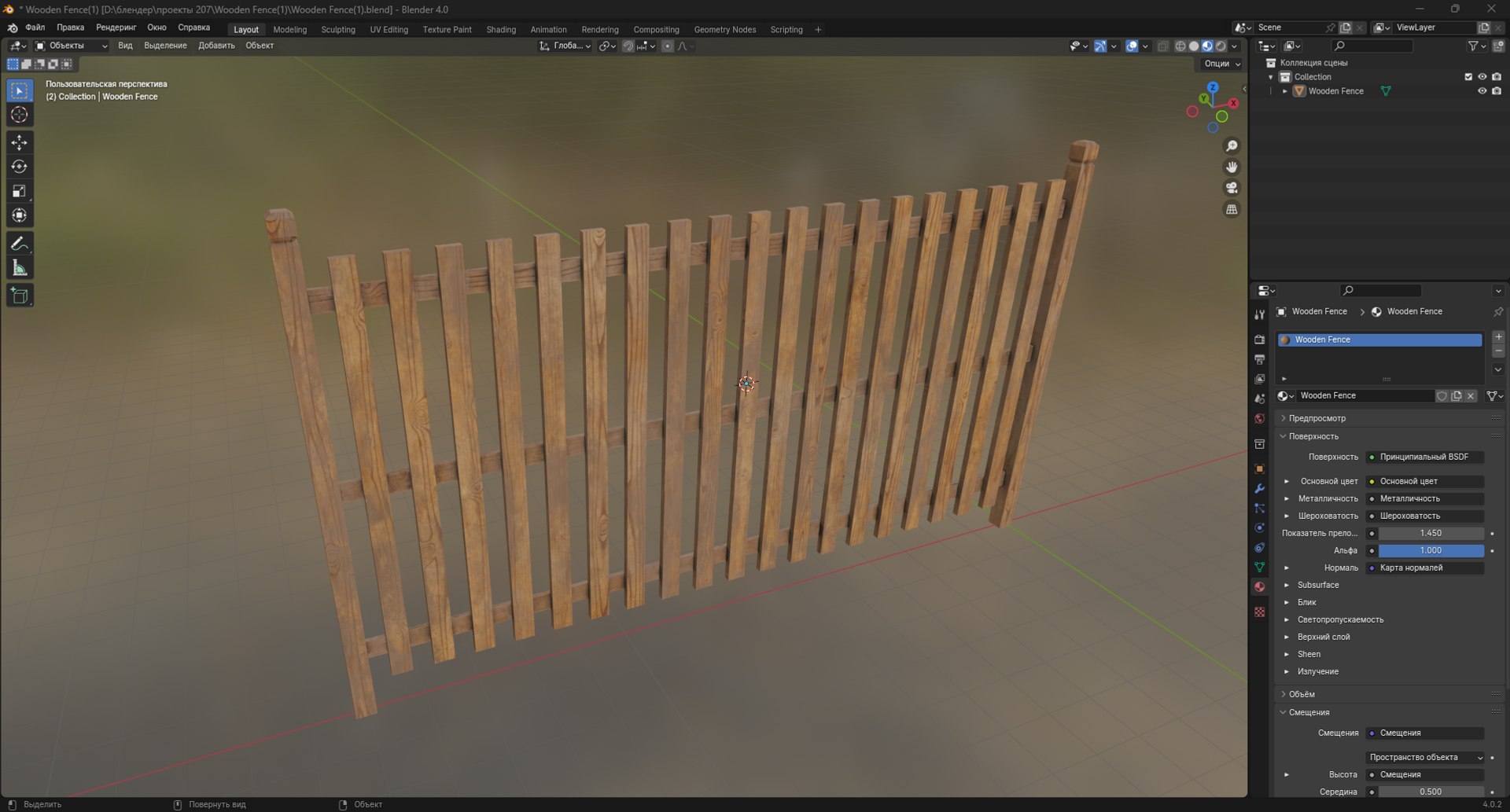Switch to the Shading workspace tab
The width and height of the screenshot is (1510, 812).
pyautogui.click(x=501, y=30)
